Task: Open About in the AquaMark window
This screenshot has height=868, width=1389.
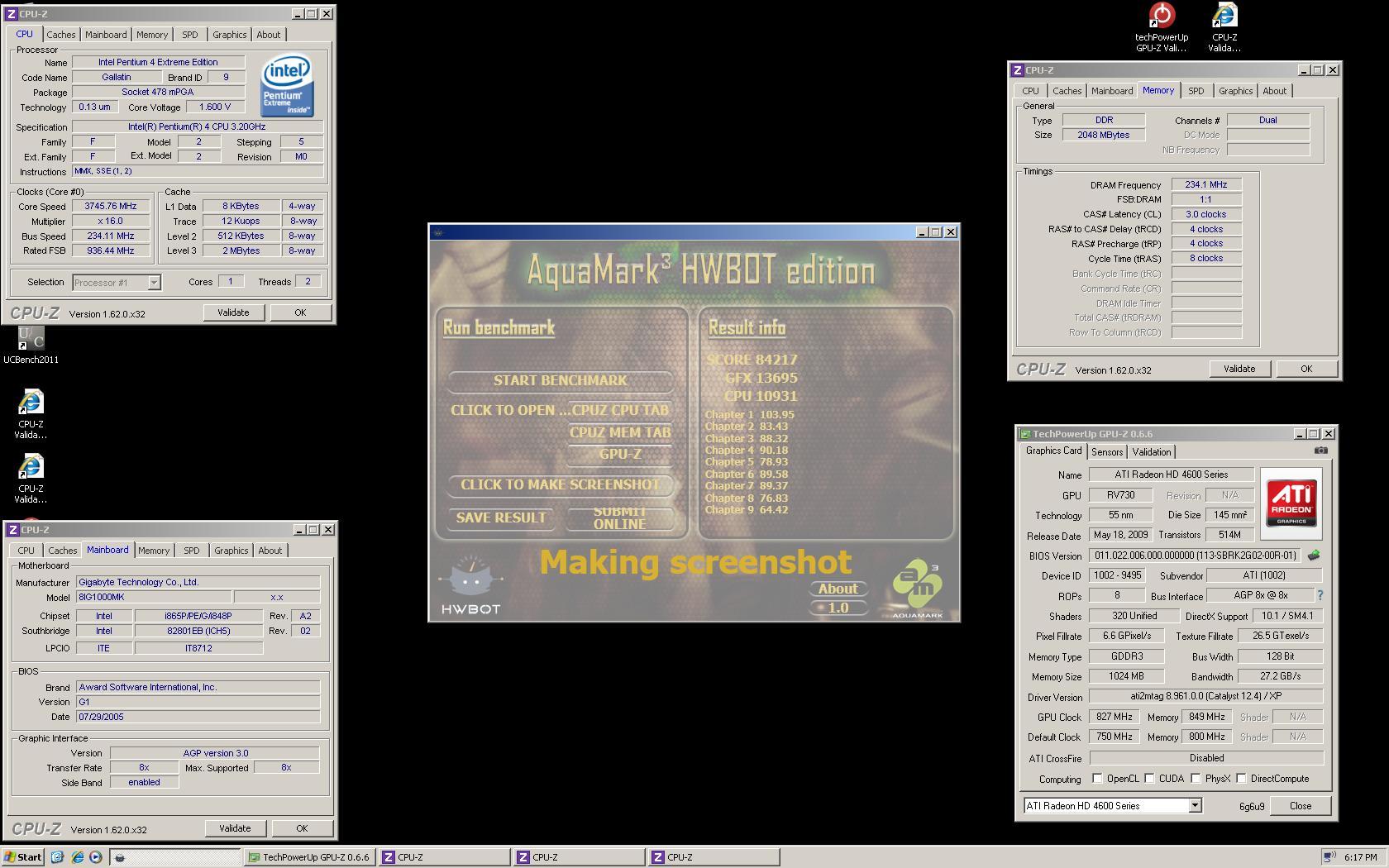Action: click(838, 589)
